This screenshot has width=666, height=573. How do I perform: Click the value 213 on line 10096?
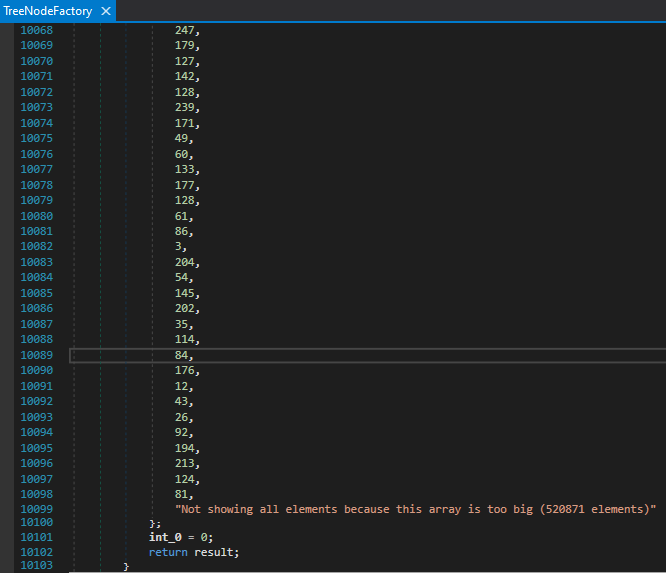tap(184, 463)
